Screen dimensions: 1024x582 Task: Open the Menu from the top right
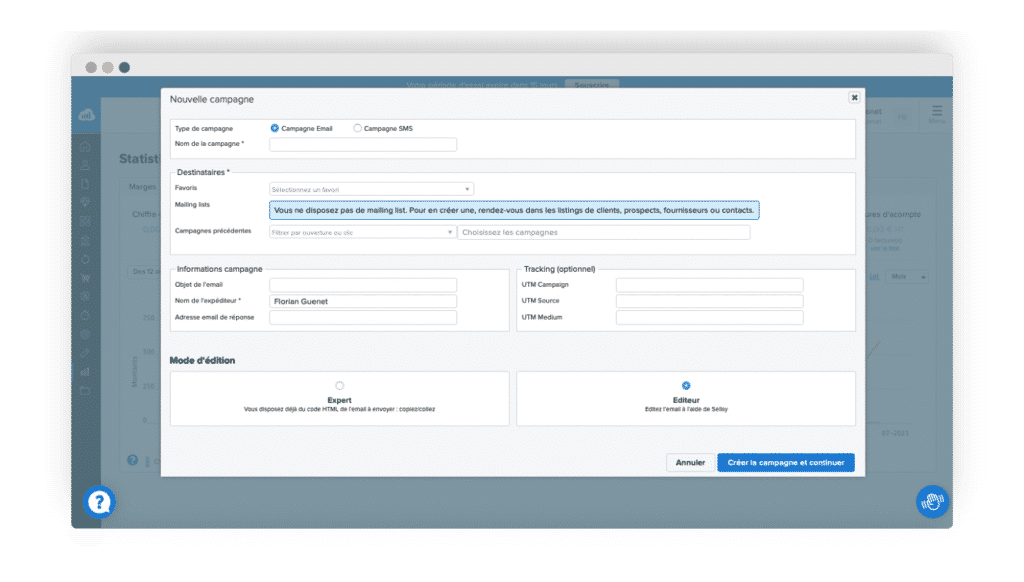click(x=938, y=114)
